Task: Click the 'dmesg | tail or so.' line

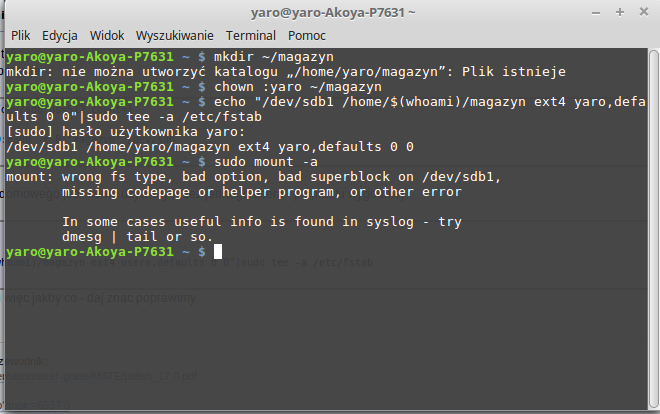Action: coord(137,237)
